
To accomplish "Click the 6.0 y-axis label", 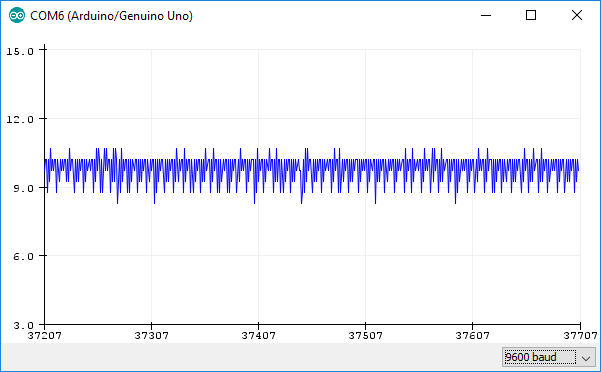I will point(23,257).
